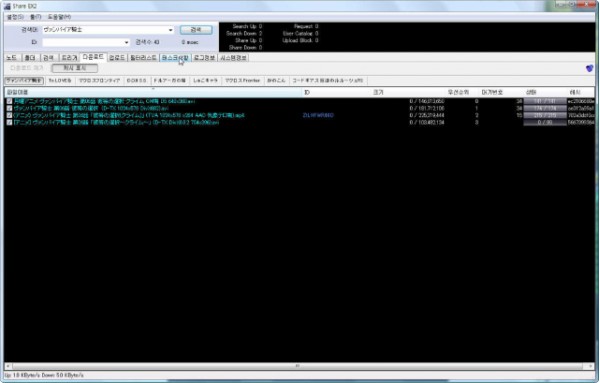
Task: Click the horizontal scrollbar under the file list
Action: [x=298, y=366]
